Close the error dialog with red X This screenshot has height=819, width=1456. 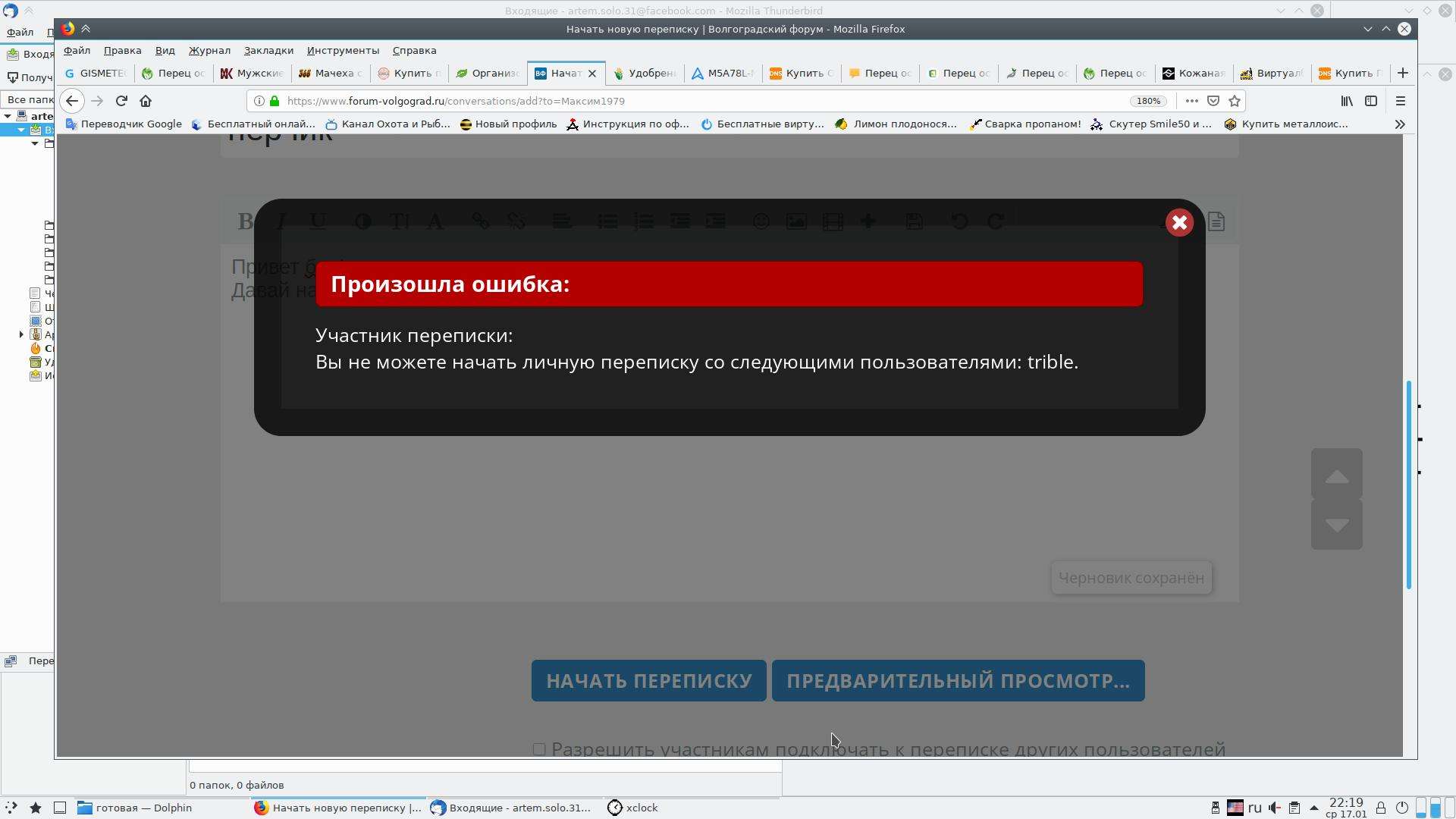tap(1179, 223)
